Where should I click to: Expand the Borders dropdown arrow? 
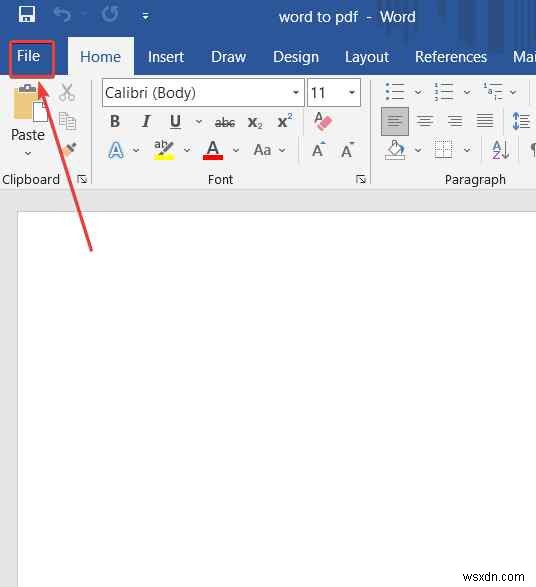pyautogui.click(x=467, y=150)
